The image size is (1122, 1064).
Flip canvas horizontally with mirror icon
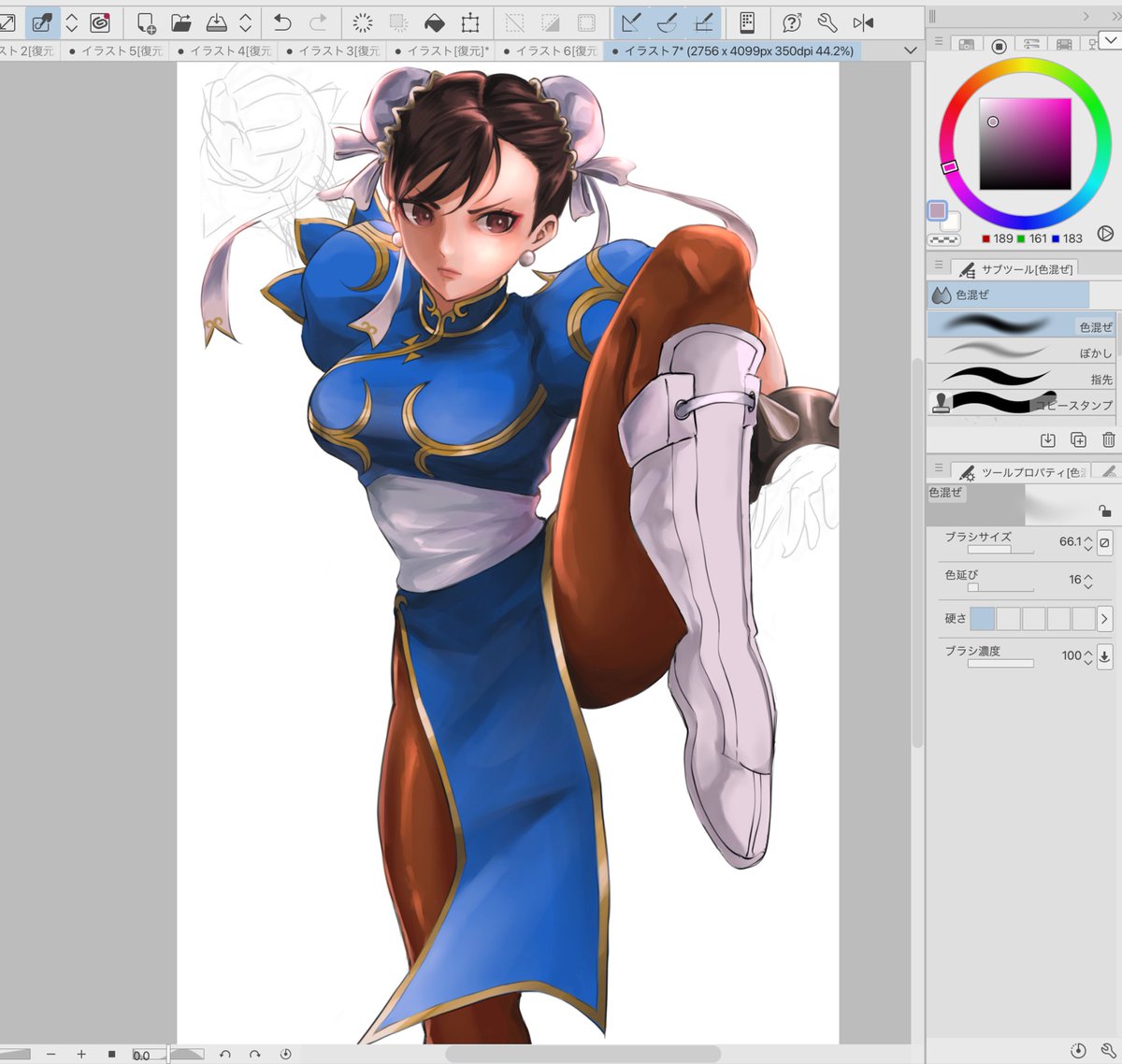point(863,22)
